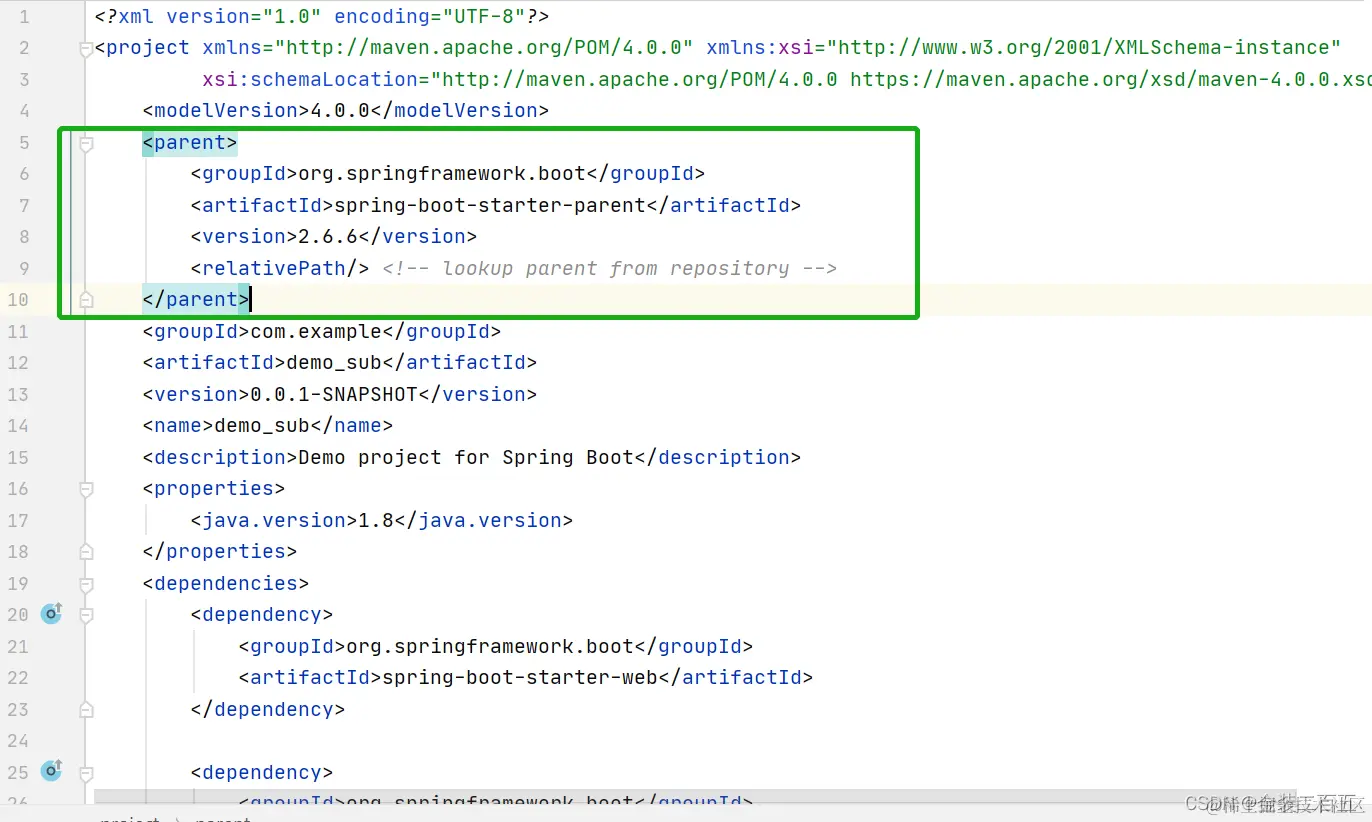1372x822 pixels.
Task: Click the closing dependency tag on line 23
Action: click(x=268, y=709)
